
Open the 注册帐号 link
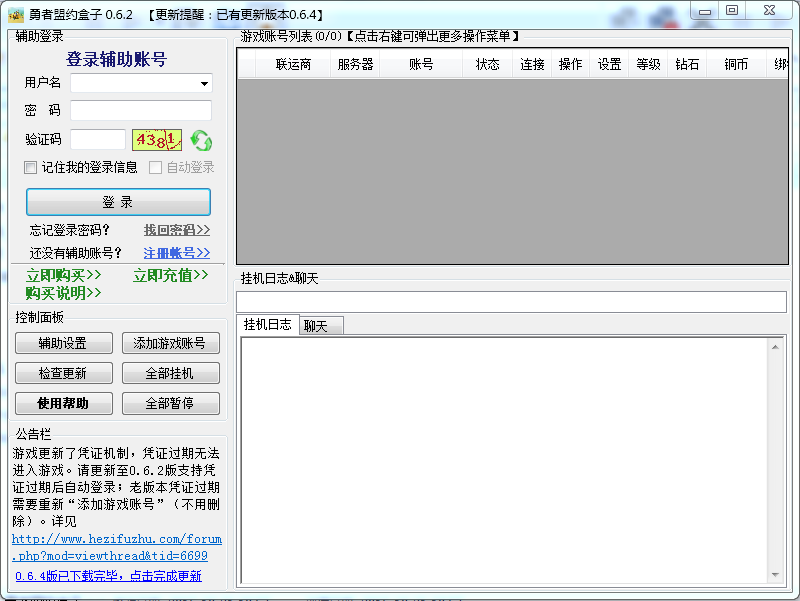[176, 252]
